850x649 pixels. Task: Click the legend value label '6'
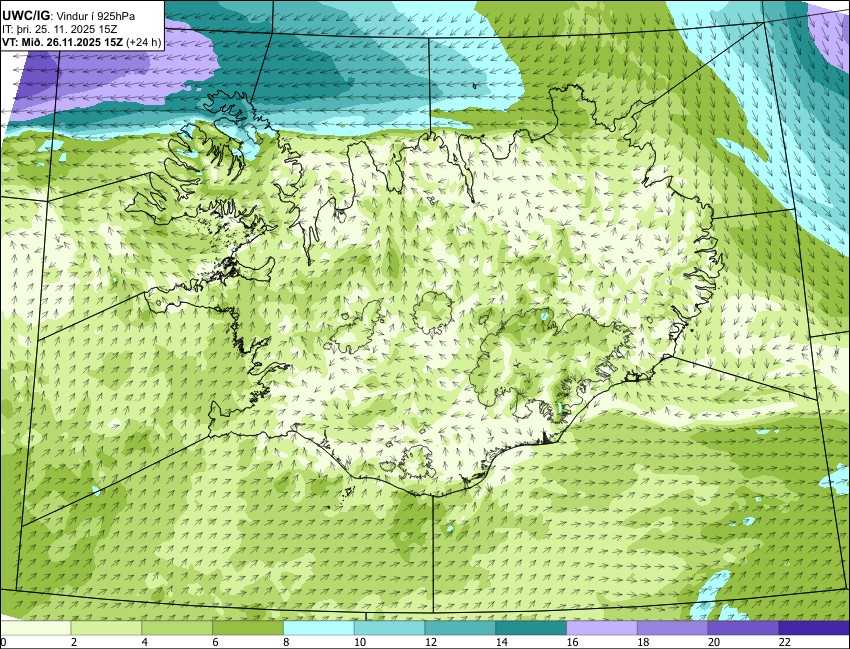click(215, 642)
